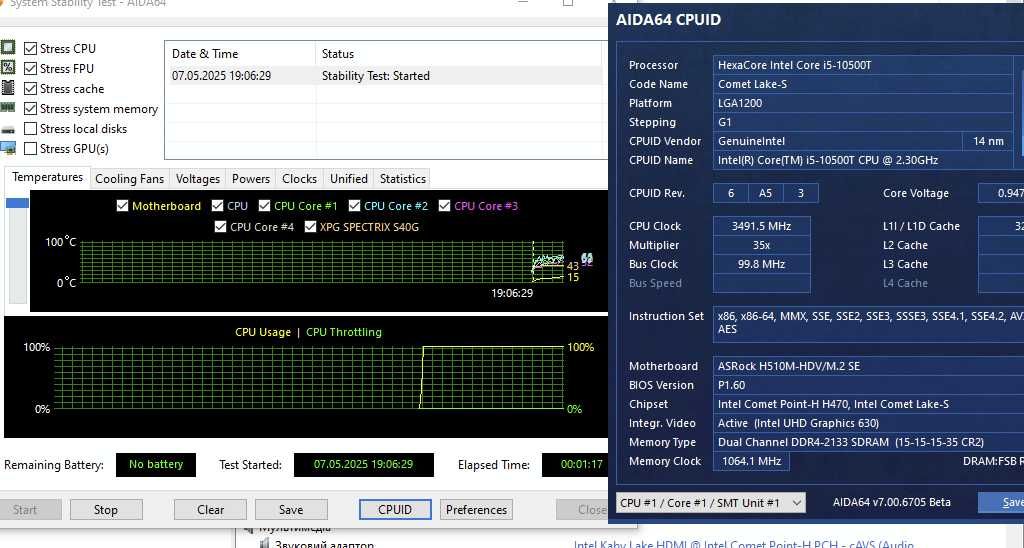1024x548 pixels.
Task: Click the 14 nm process field
Action: (x=988, y=141)
